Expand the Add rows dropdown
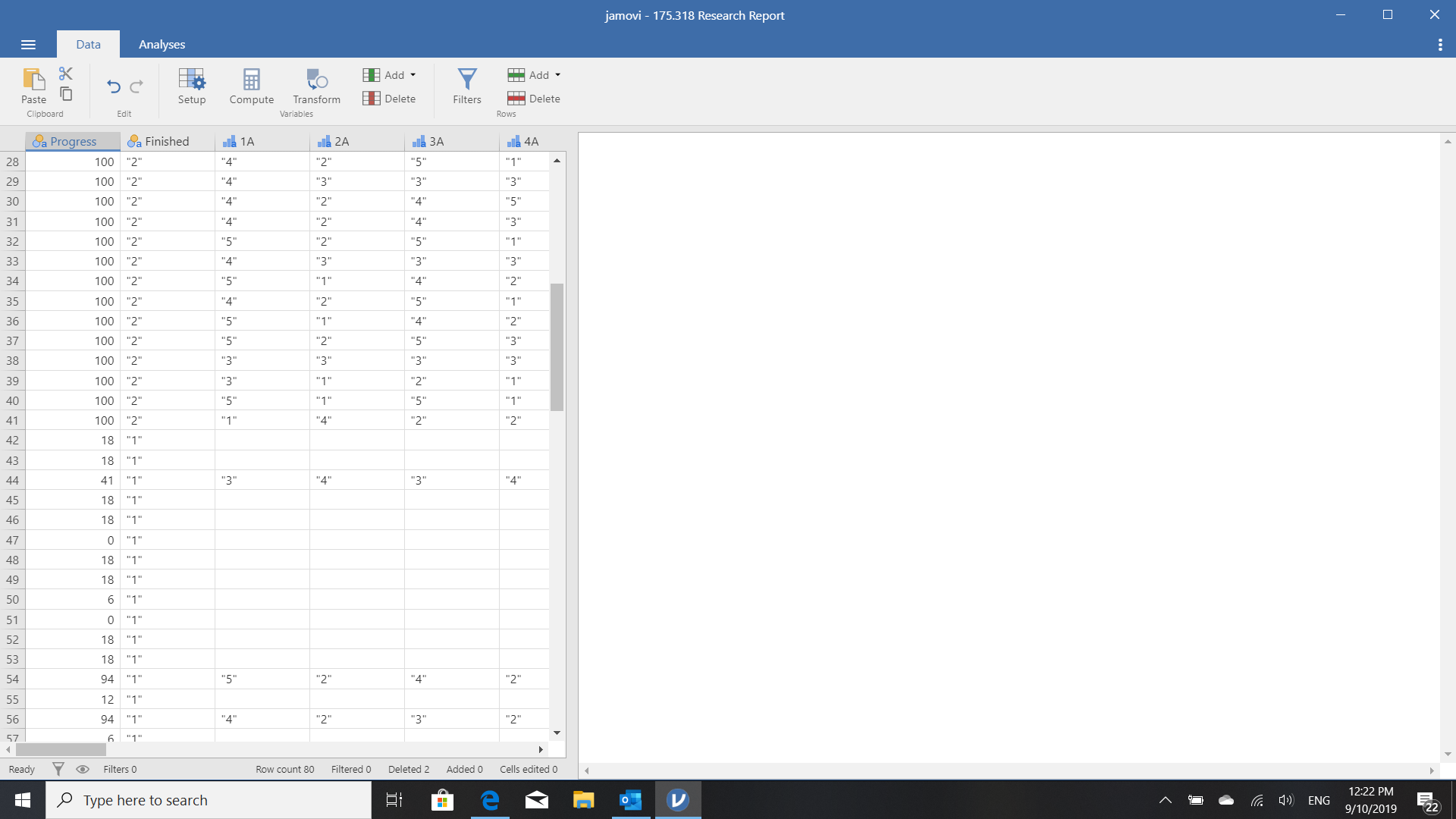The image size is (1456, 819). coord(534,74)
